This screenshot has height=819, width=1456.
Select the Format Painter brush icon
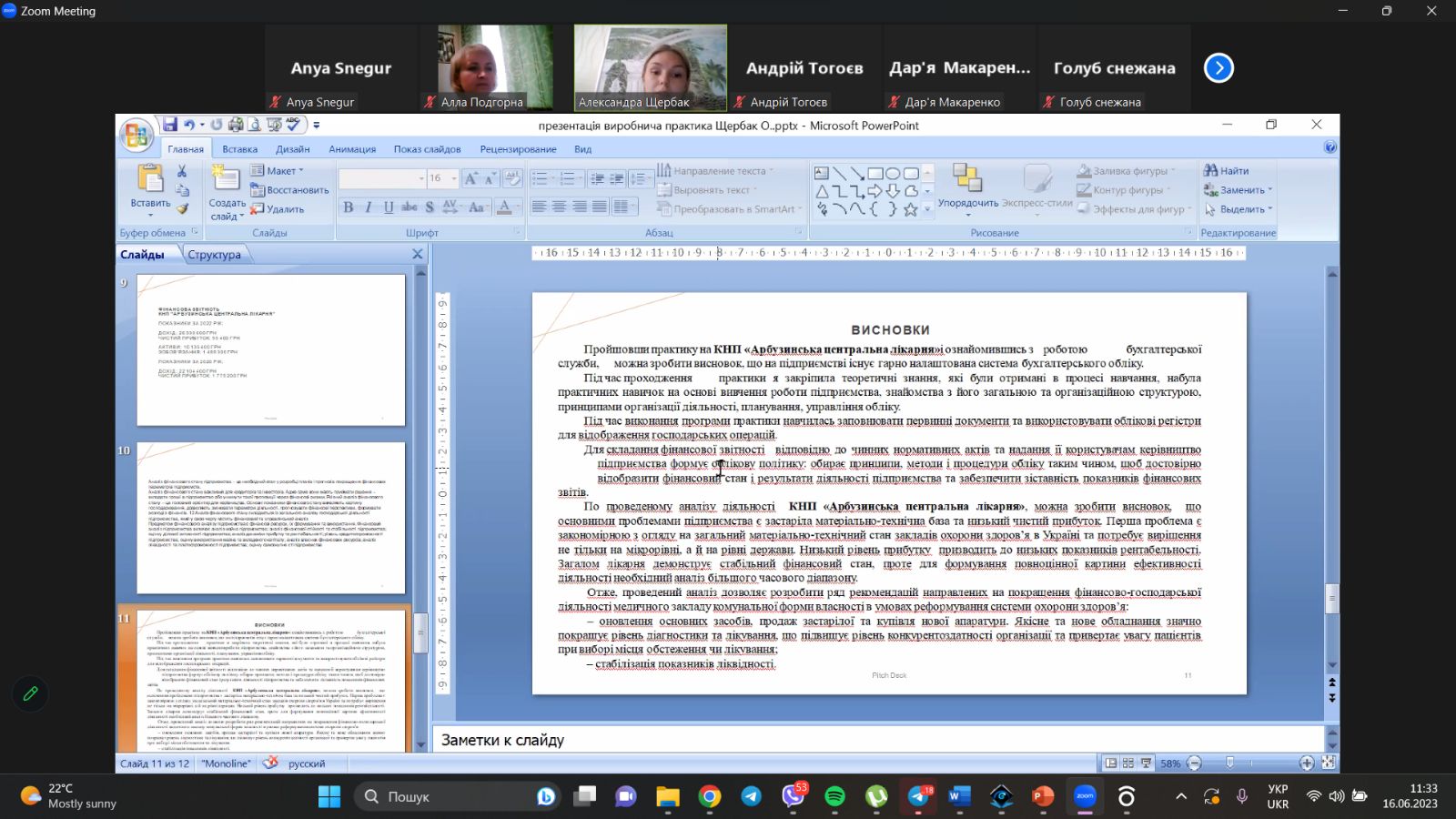182,209
